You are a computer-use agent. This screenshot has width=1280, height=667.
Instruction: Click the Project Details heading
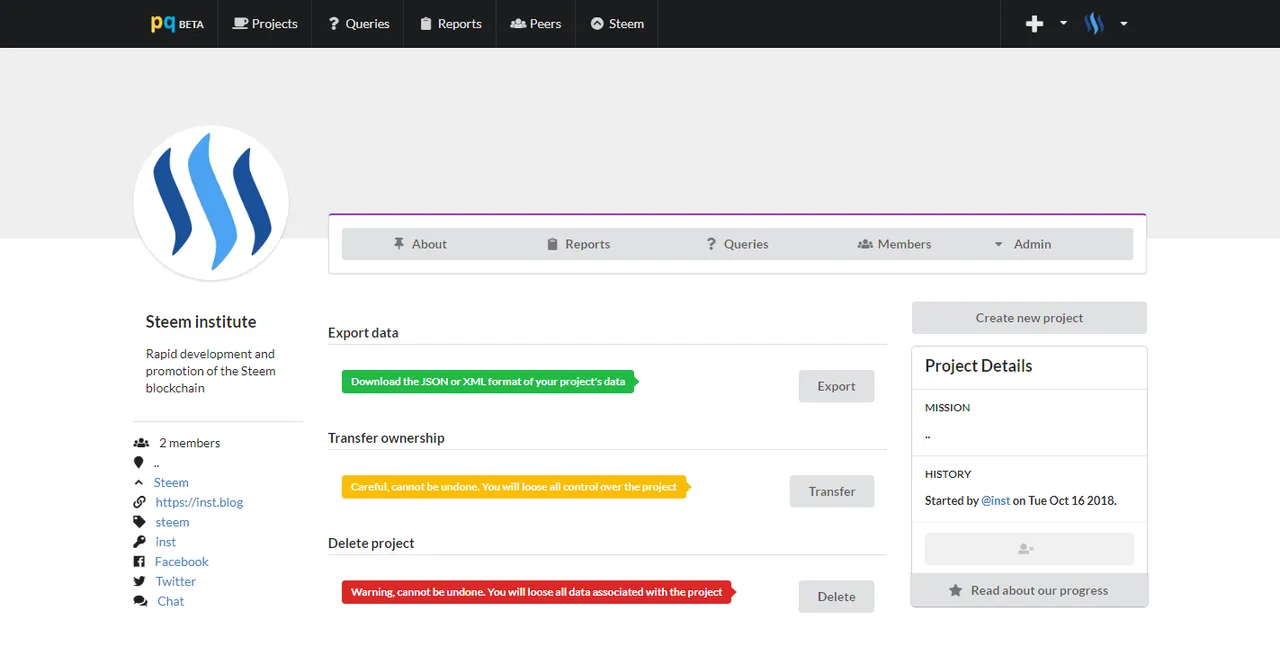pyautogui.click(x=978, y=366)
